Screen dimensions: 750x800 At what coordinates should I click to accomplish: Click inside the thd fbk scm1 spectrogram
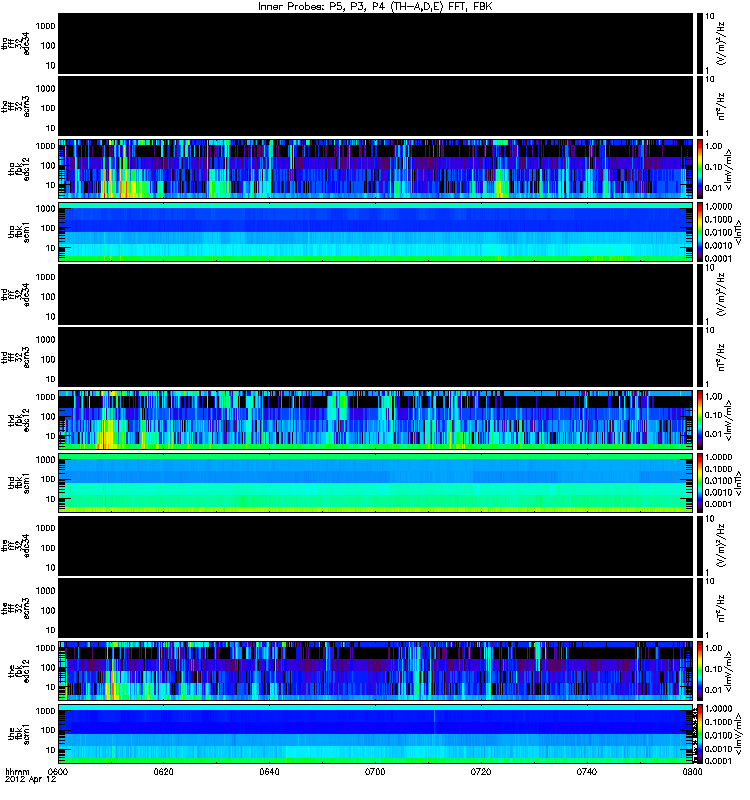[x=376, y=483]
